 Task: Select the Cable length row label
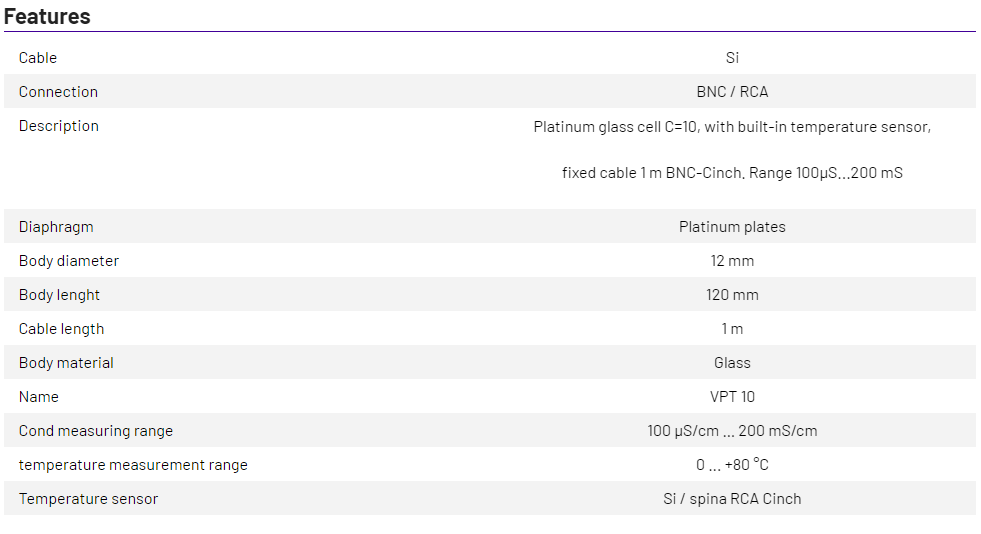61,329
